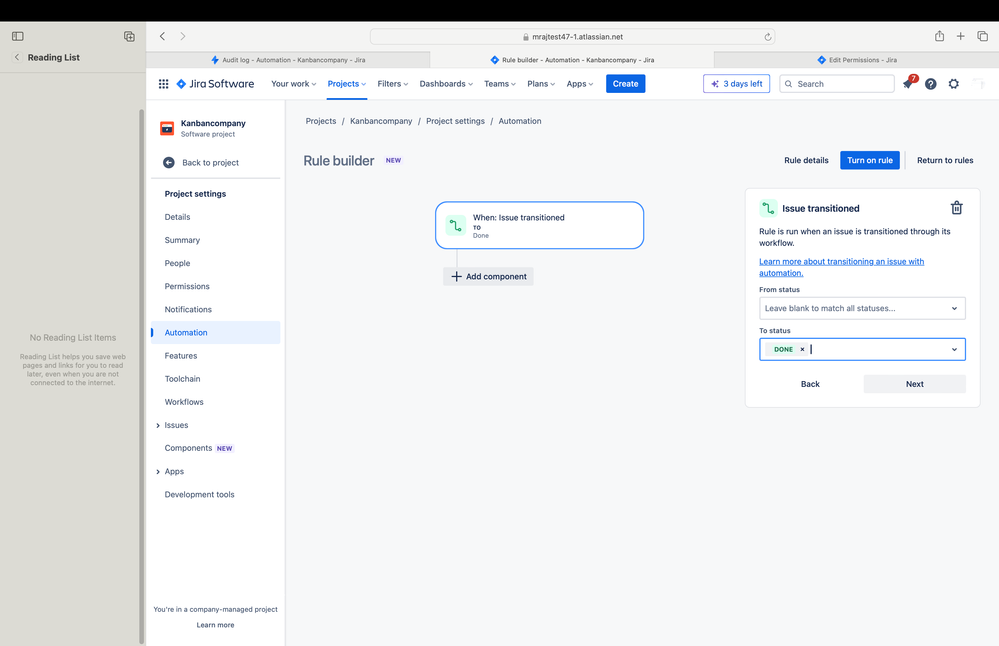
Task: Collapse Reading List with the back chevron
Action: pyautogui.click(x=17, y=57)
